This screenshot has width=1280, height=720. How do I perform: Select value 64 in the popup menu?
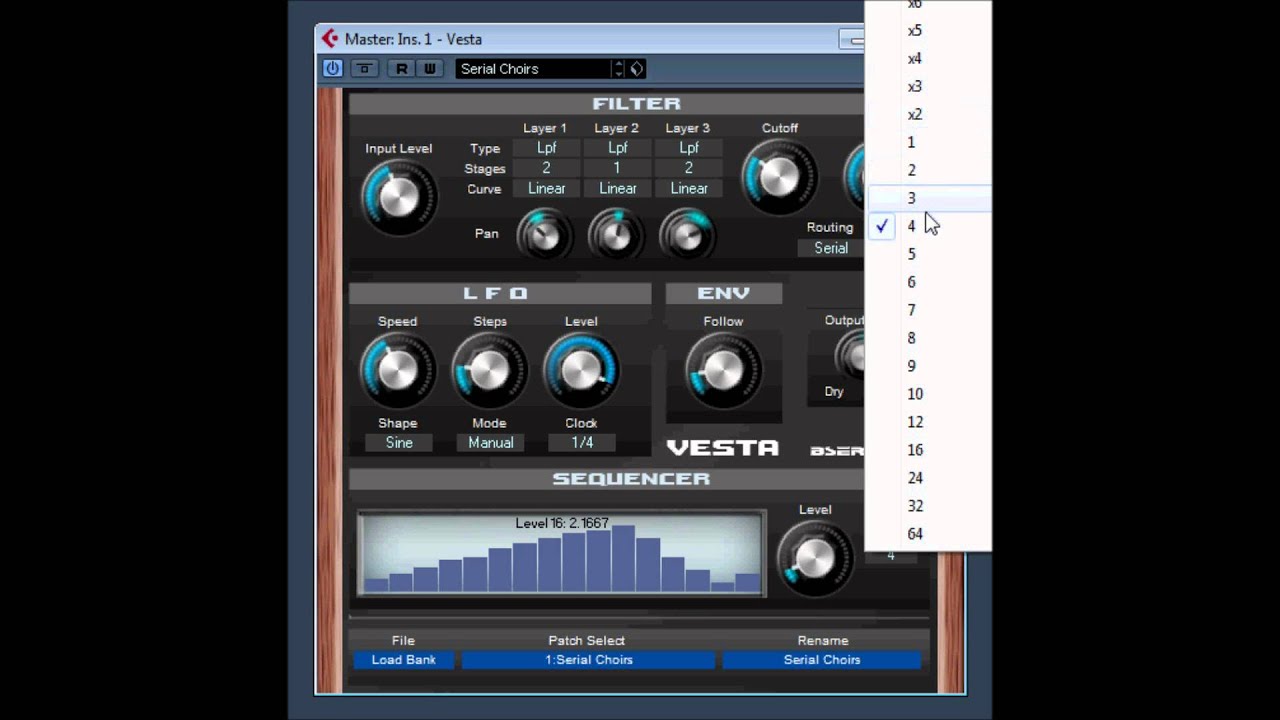pyautogui.click(x=928, y=534)
